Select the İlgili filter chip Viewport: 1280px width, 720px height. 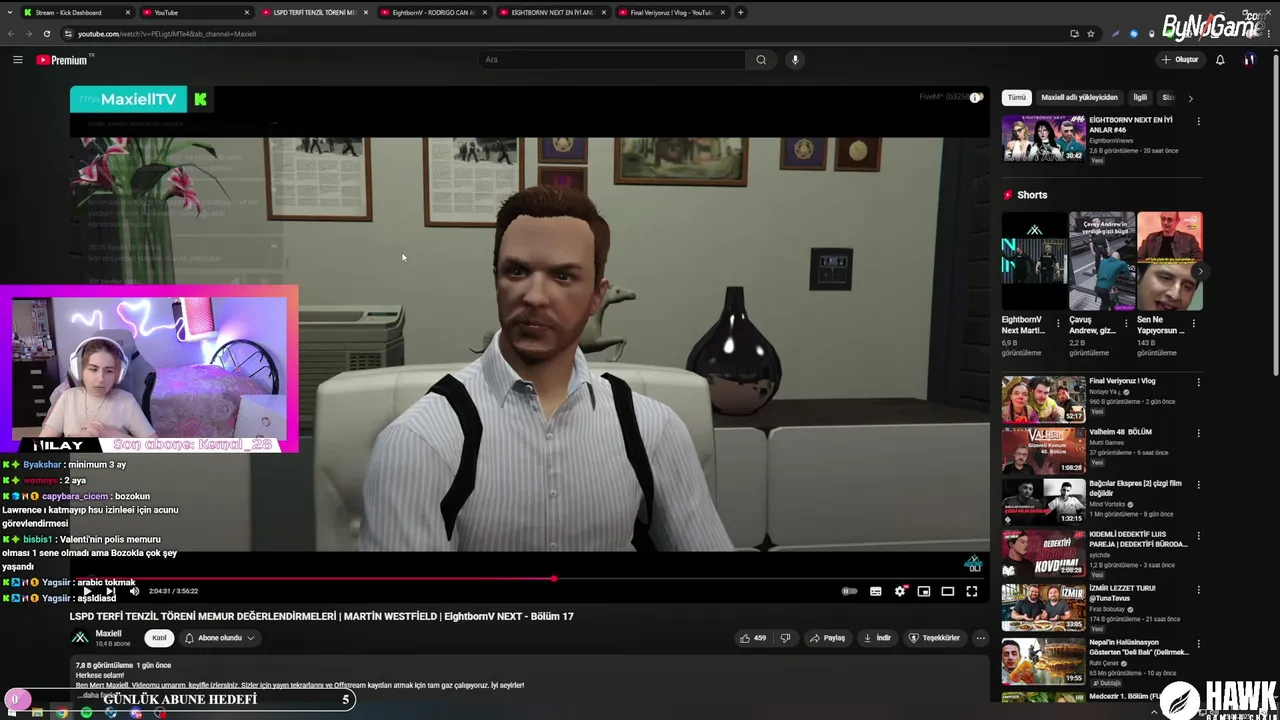[1140, 98]
